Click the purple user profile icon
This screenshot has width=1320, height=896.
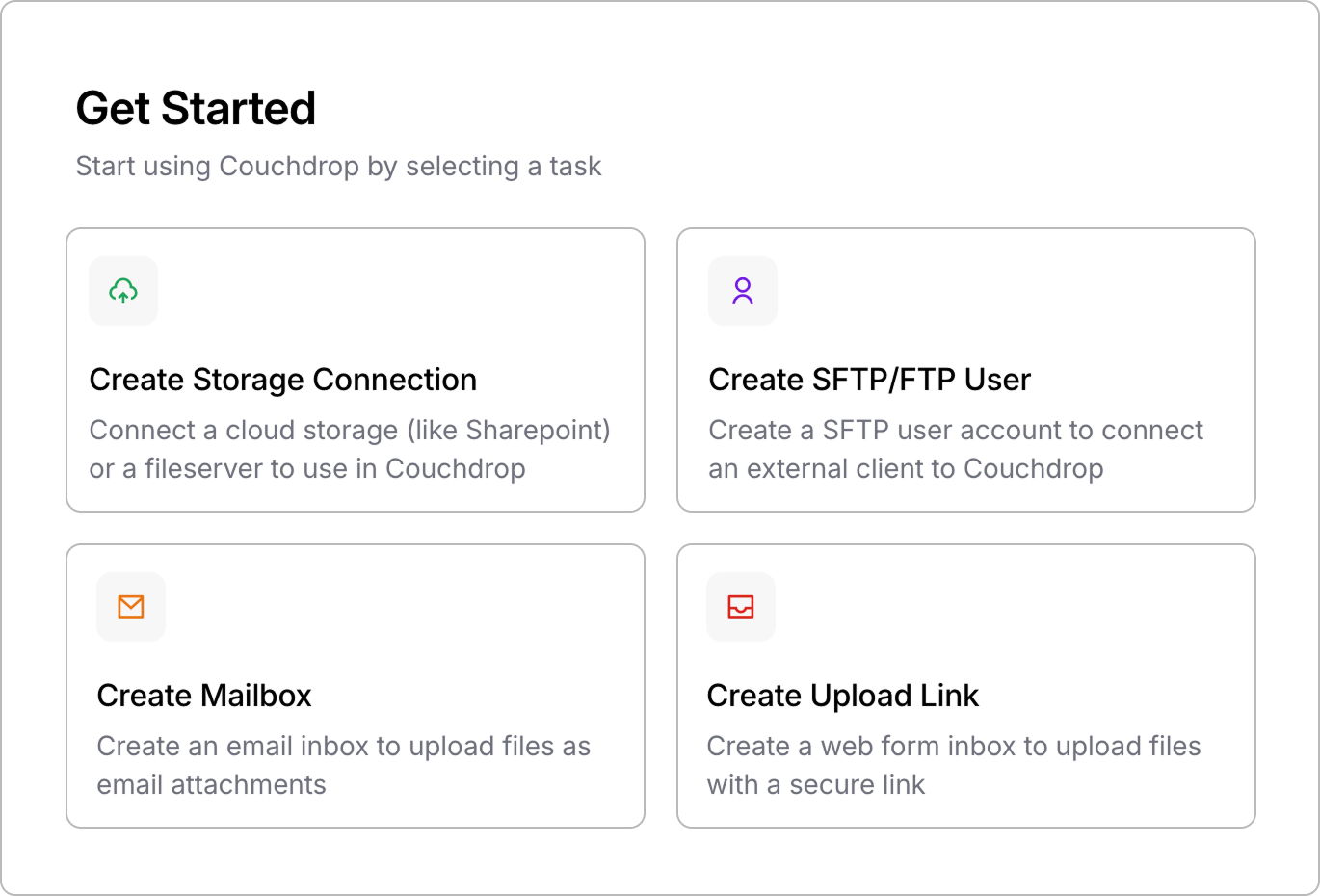[743, 291]
